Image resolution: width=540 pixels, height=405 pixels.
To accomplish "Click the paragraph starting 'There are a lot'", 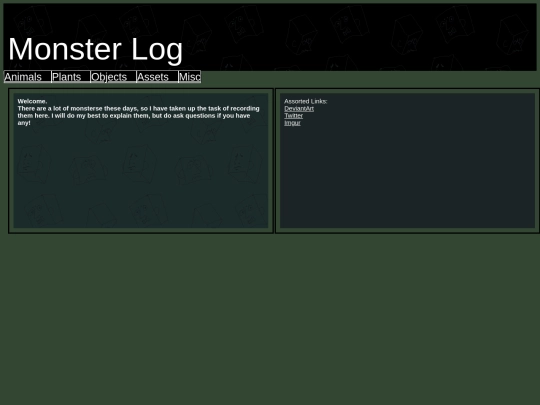I will coord(138,116).
